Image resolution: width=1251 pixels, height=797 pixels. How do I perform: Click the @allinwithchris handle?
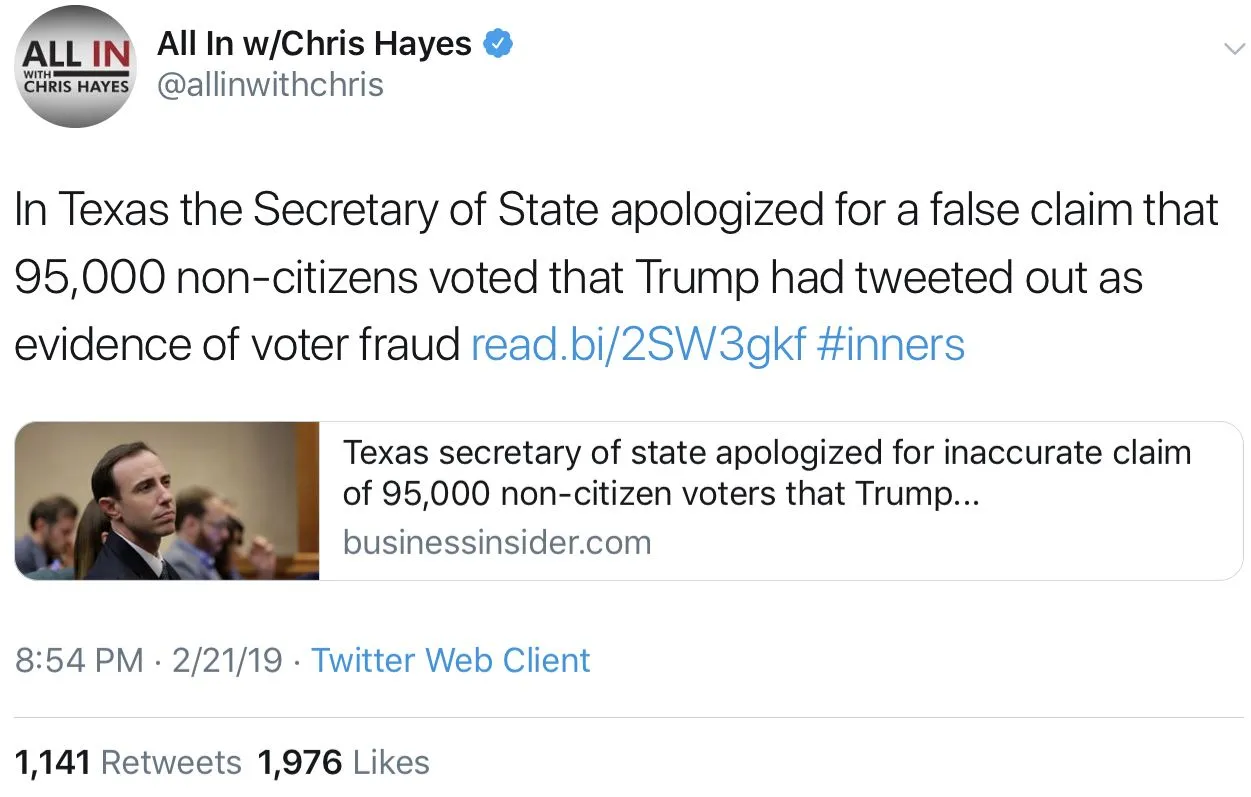(x=270, y=85)
